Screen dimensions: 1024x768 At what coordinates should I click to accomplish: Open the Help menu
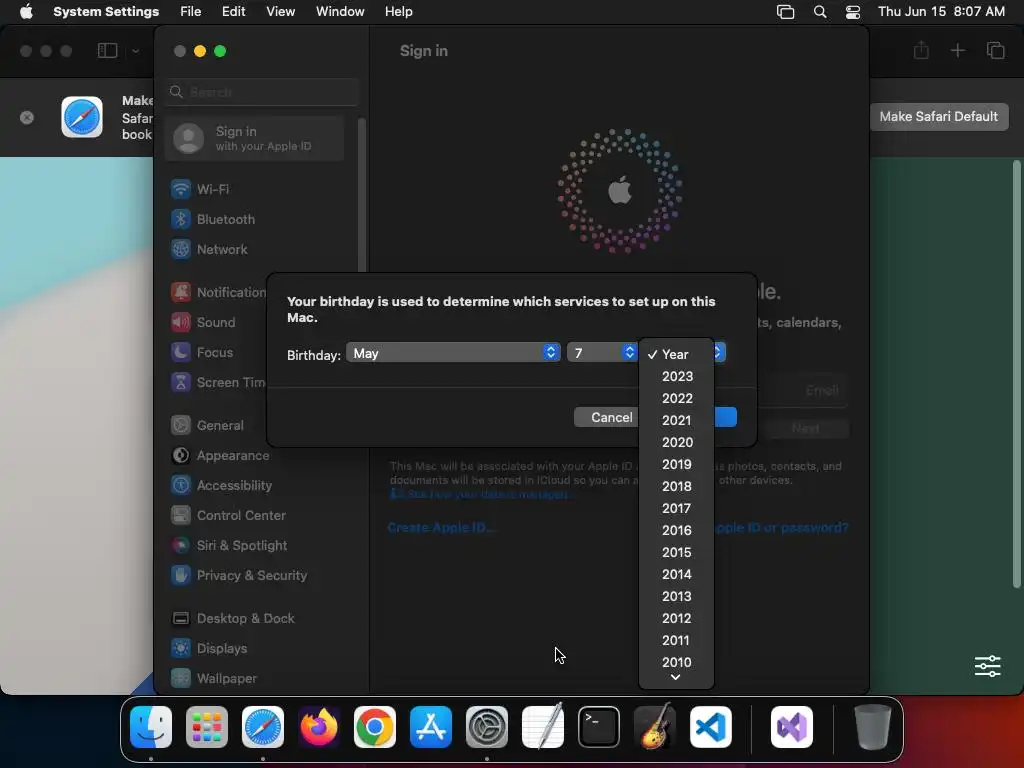(398, 12)
